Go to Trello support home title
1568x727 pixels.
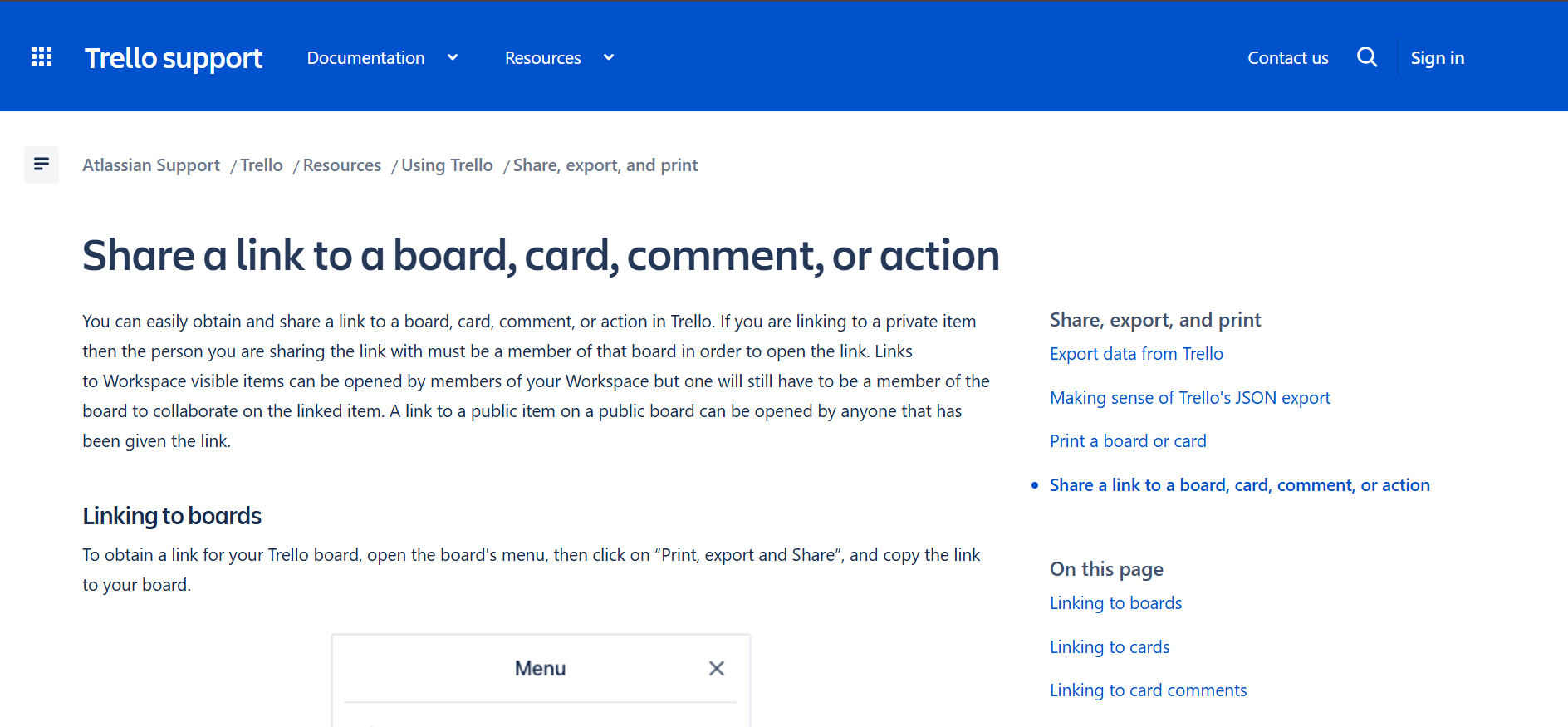click(174, 58)
